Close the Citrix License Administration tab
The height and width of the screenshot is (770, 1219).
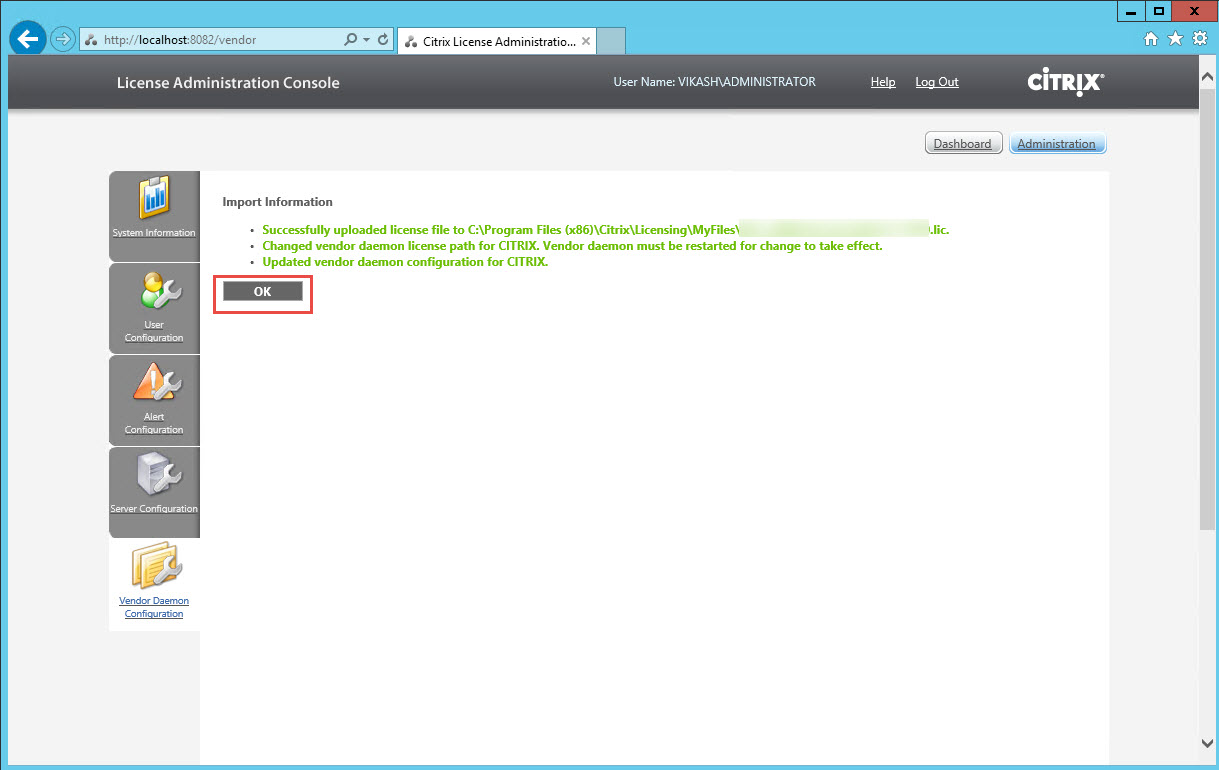coord(586,41)
